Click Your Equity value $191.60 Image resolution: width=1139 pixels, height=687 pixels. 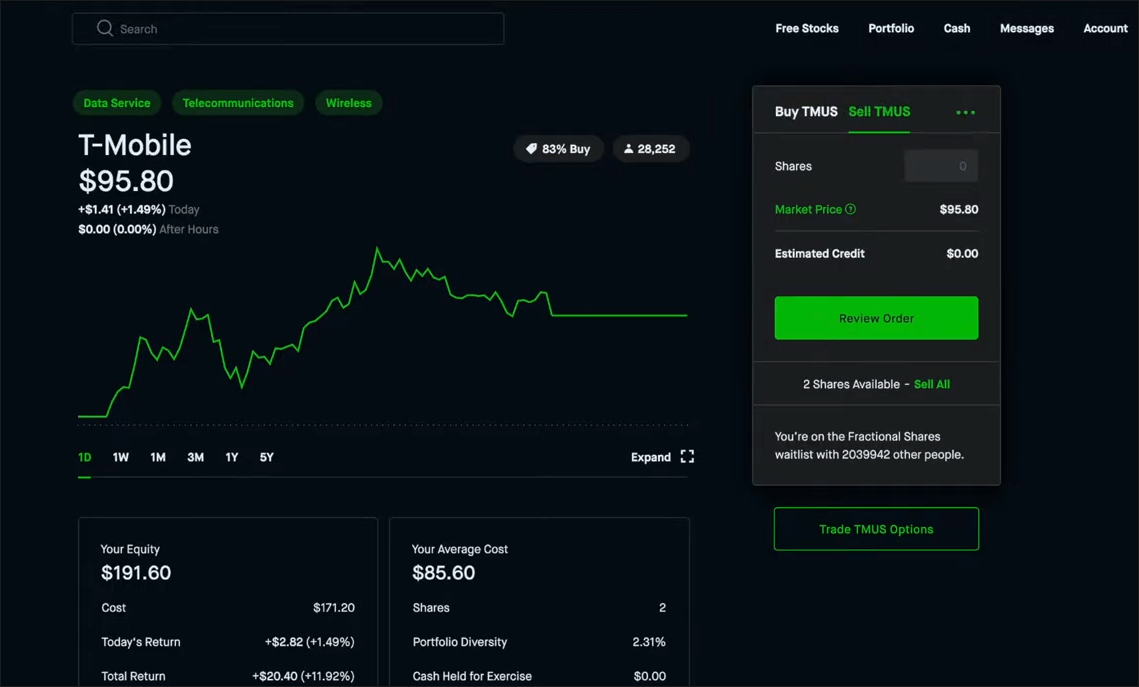click(136, 573)
